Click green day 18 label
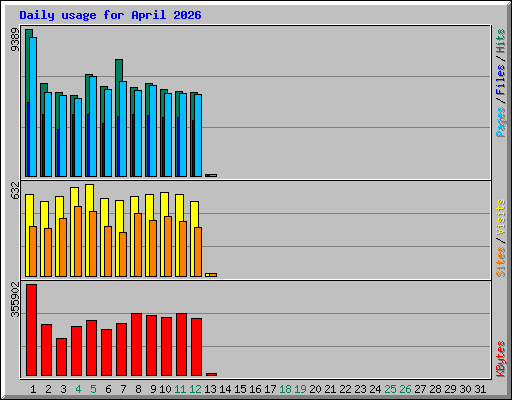Screen dimensions: 512x400 click(285, 389)
